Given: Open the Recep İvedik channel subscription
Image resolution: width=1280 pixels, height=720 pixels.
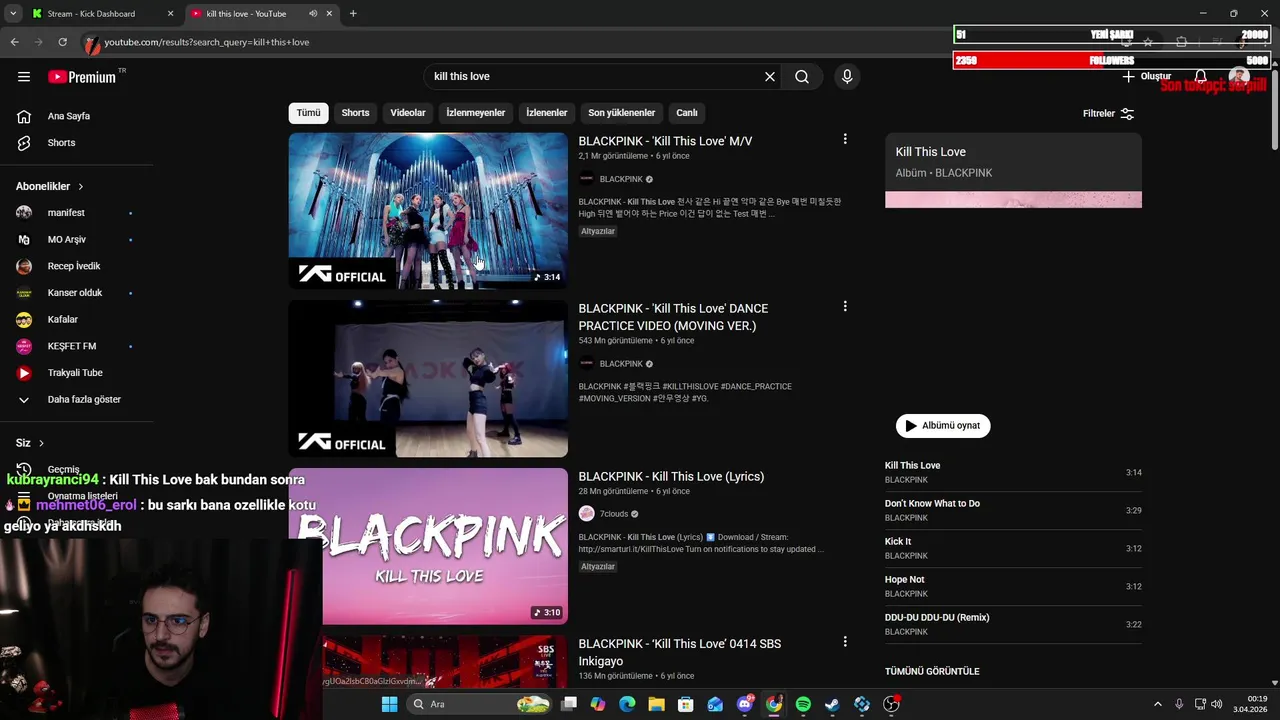Looking at the screenshot, I should 75,266.
